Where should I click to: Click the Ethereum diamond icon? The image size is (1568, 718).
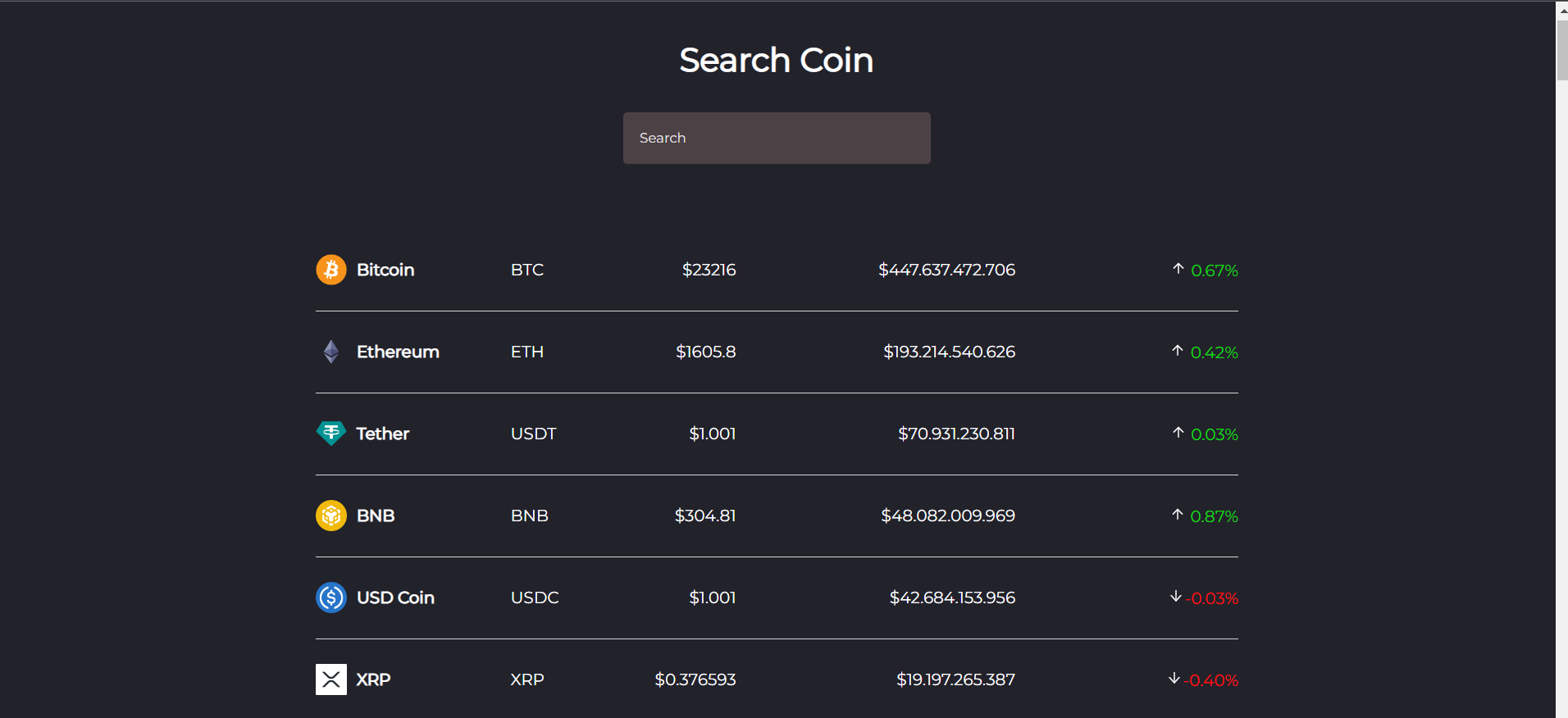click(330, 351)
